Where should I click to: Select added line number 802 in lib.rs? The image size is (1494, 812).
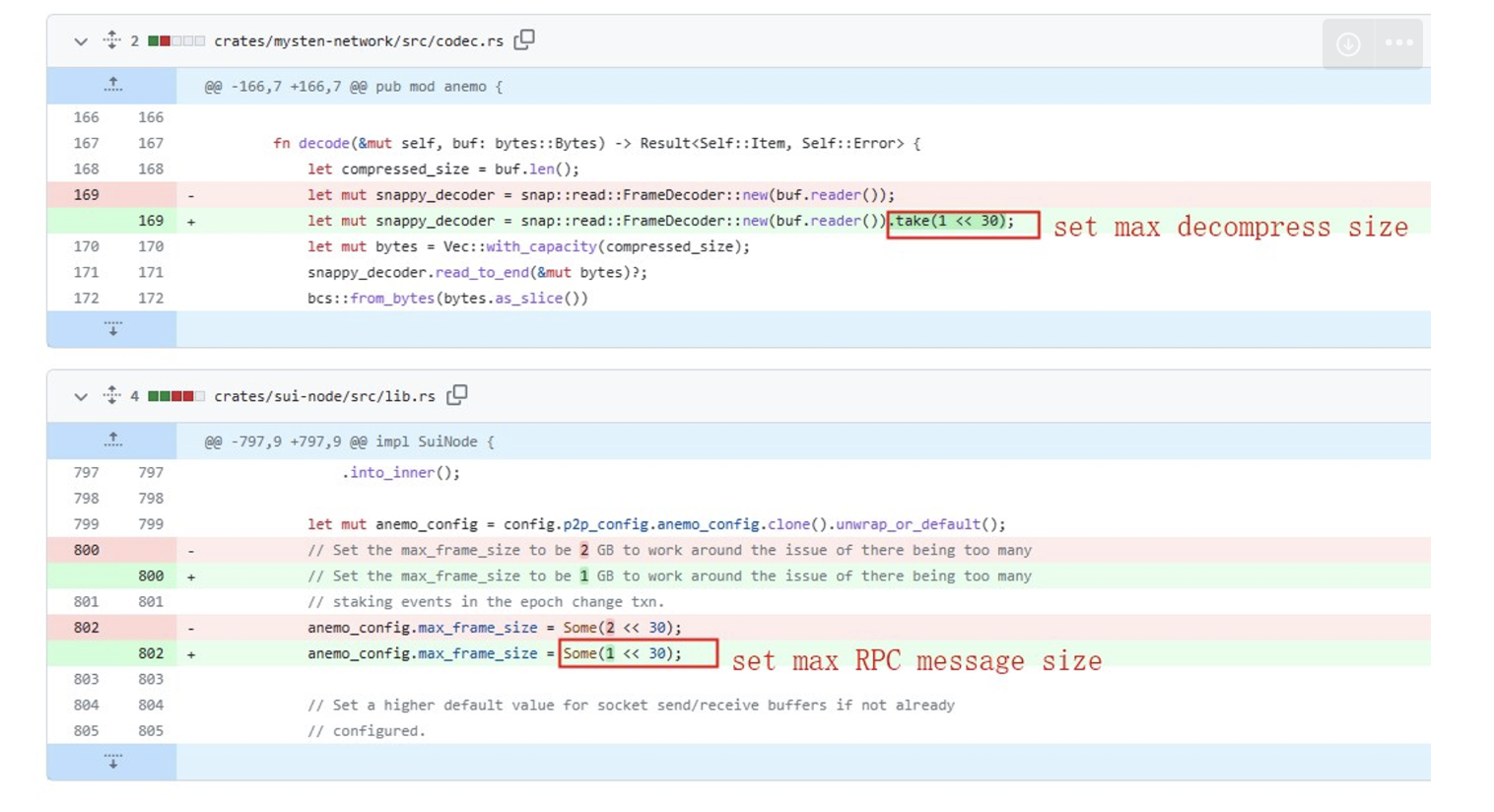pyautogui.click(x=151, y=653)
